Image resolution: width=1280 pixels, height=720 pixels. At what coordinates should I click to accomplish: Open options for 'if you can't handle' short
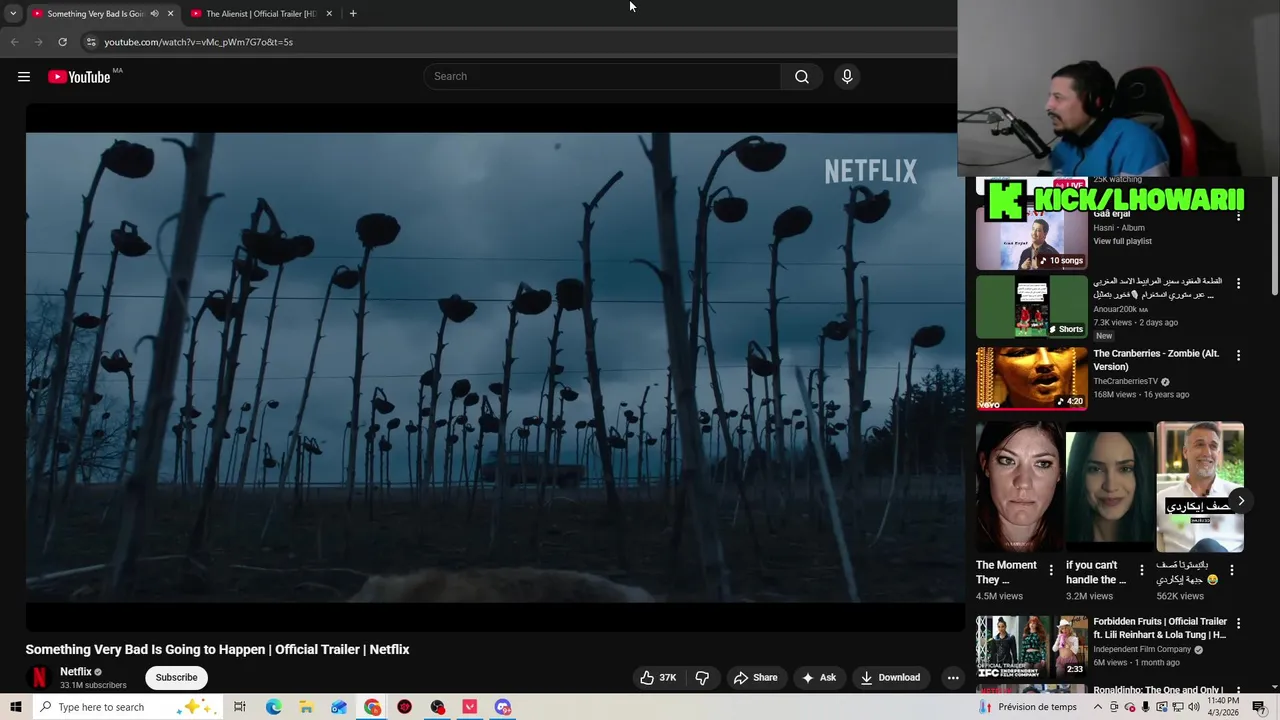click(1141, 570)
